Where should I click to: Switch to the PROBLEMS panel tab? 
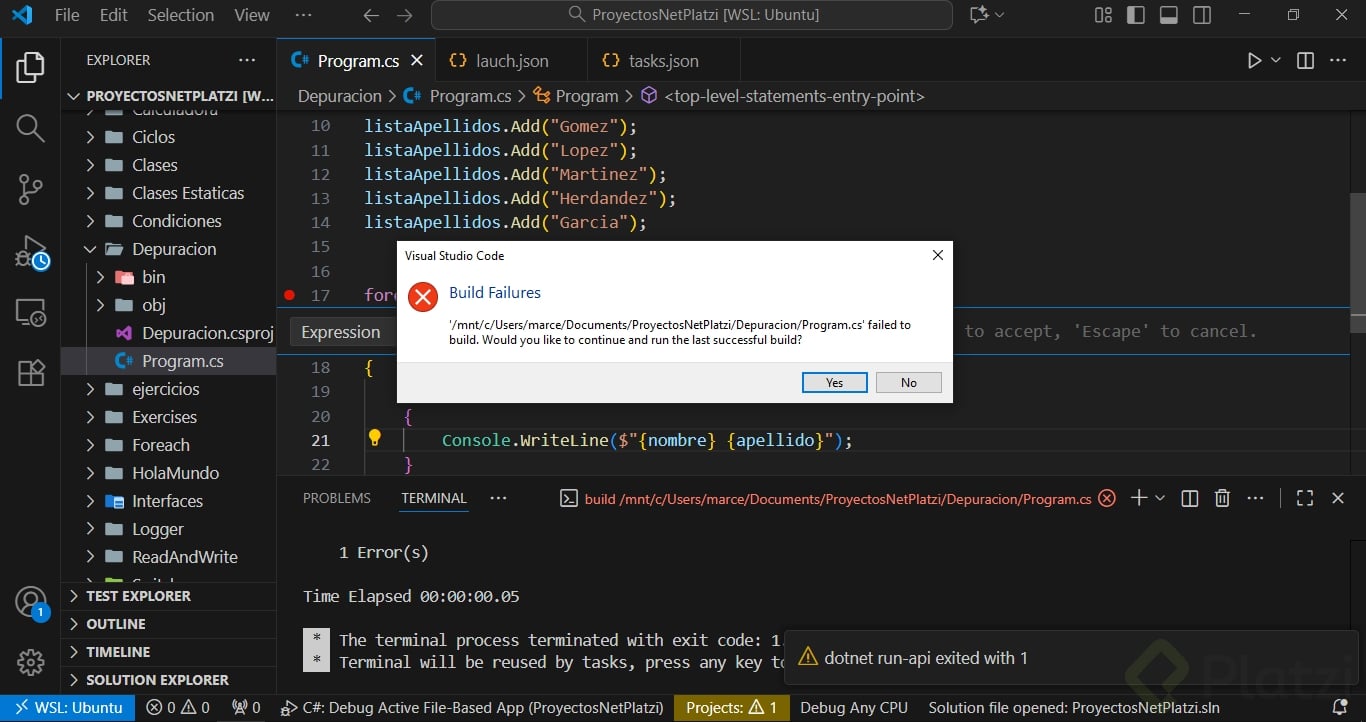(337, 498)
